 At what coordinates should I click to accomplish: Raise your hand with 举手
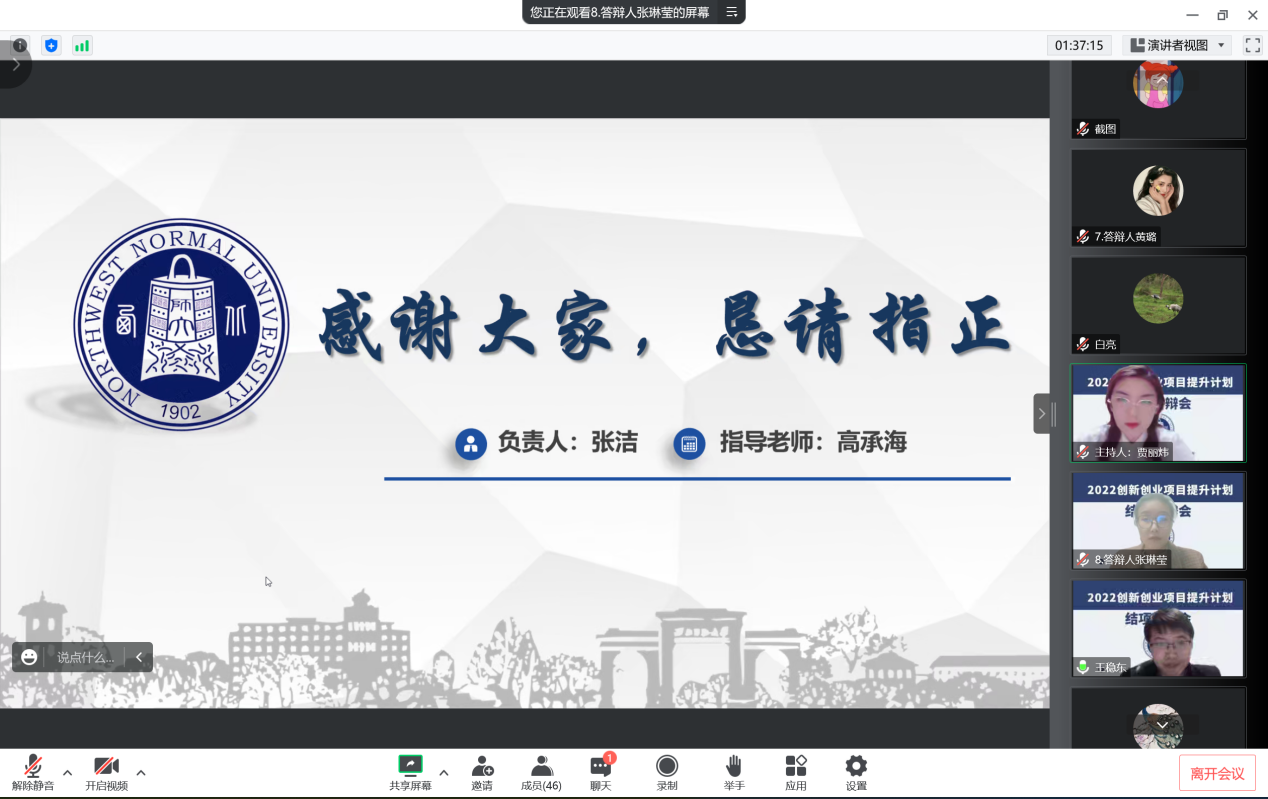[x=734, y=773]
